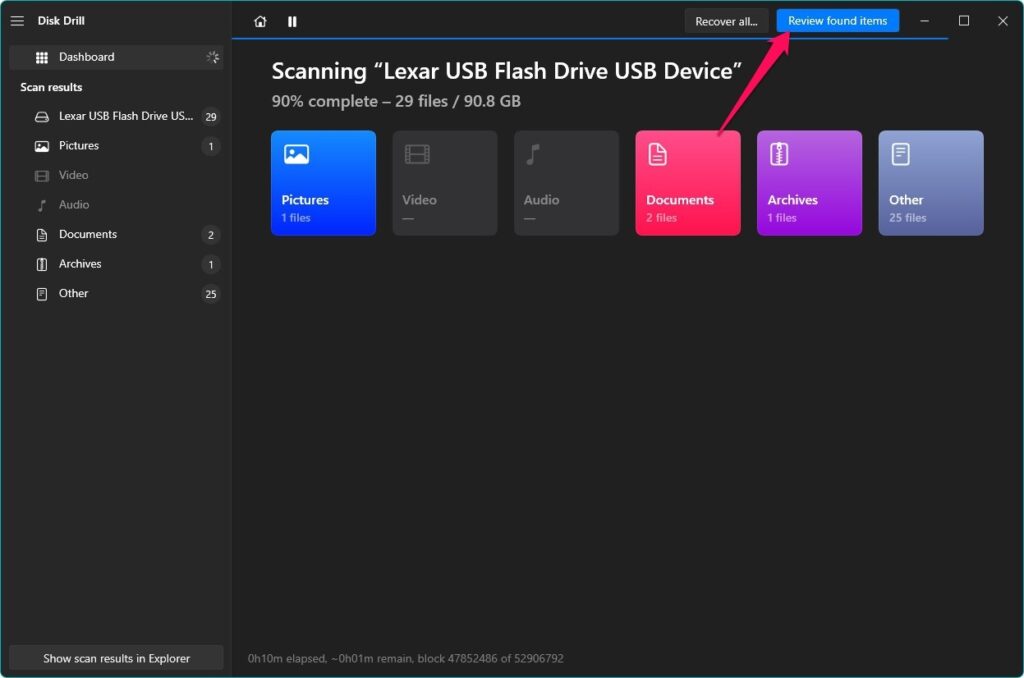Select Pictures in the sidebar
Screen dimensions: 1024x678
(x=79, y=146)
